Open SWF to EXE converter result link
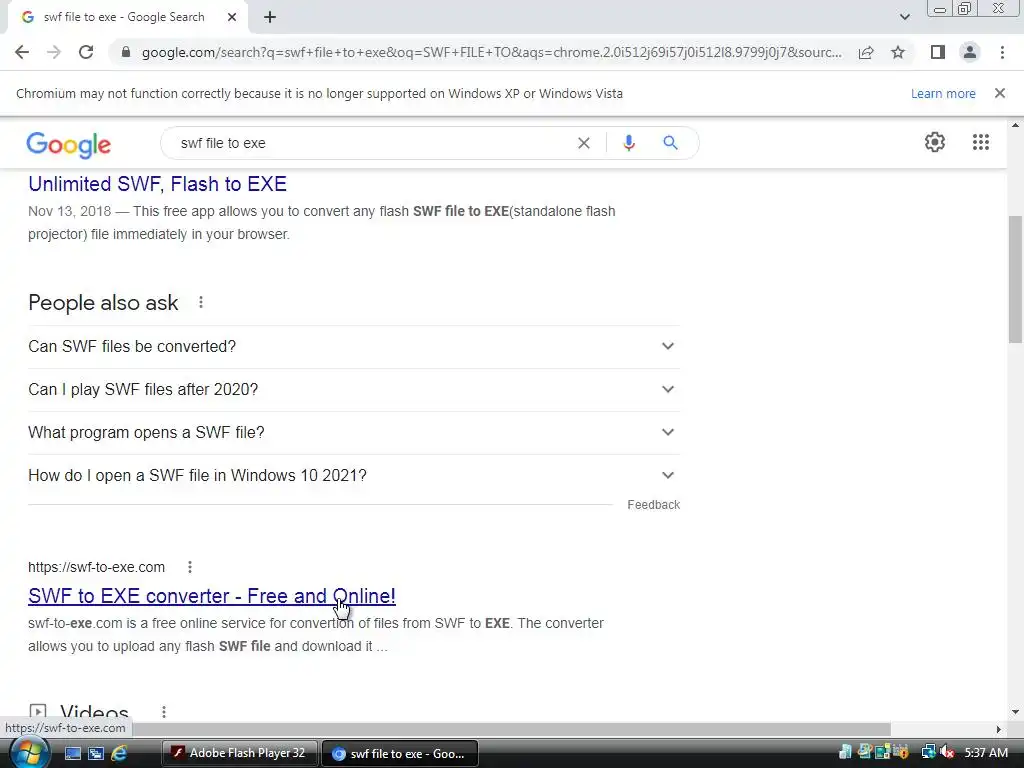The height and width of the screenshot is (768, 1024). (212, 596)
